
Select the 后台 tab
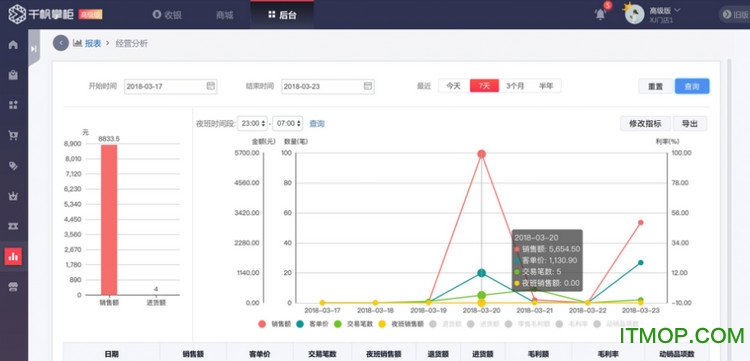(282, 15)
